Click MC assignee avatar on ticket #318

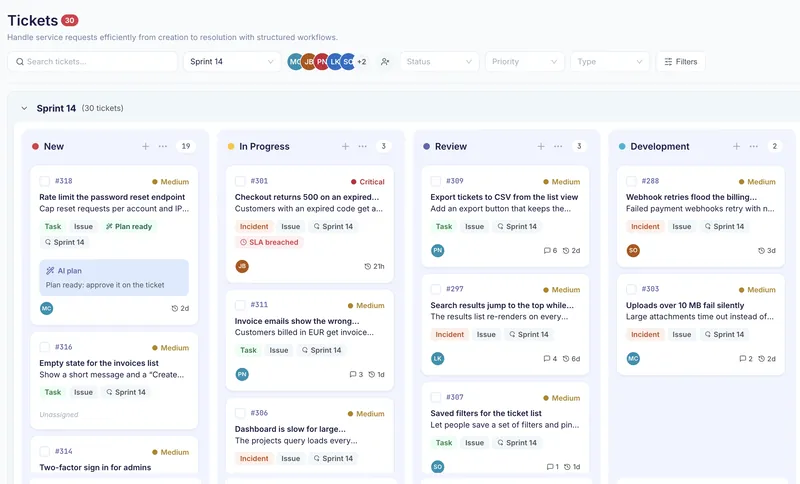pyautogui.click(x=46, y=308)
